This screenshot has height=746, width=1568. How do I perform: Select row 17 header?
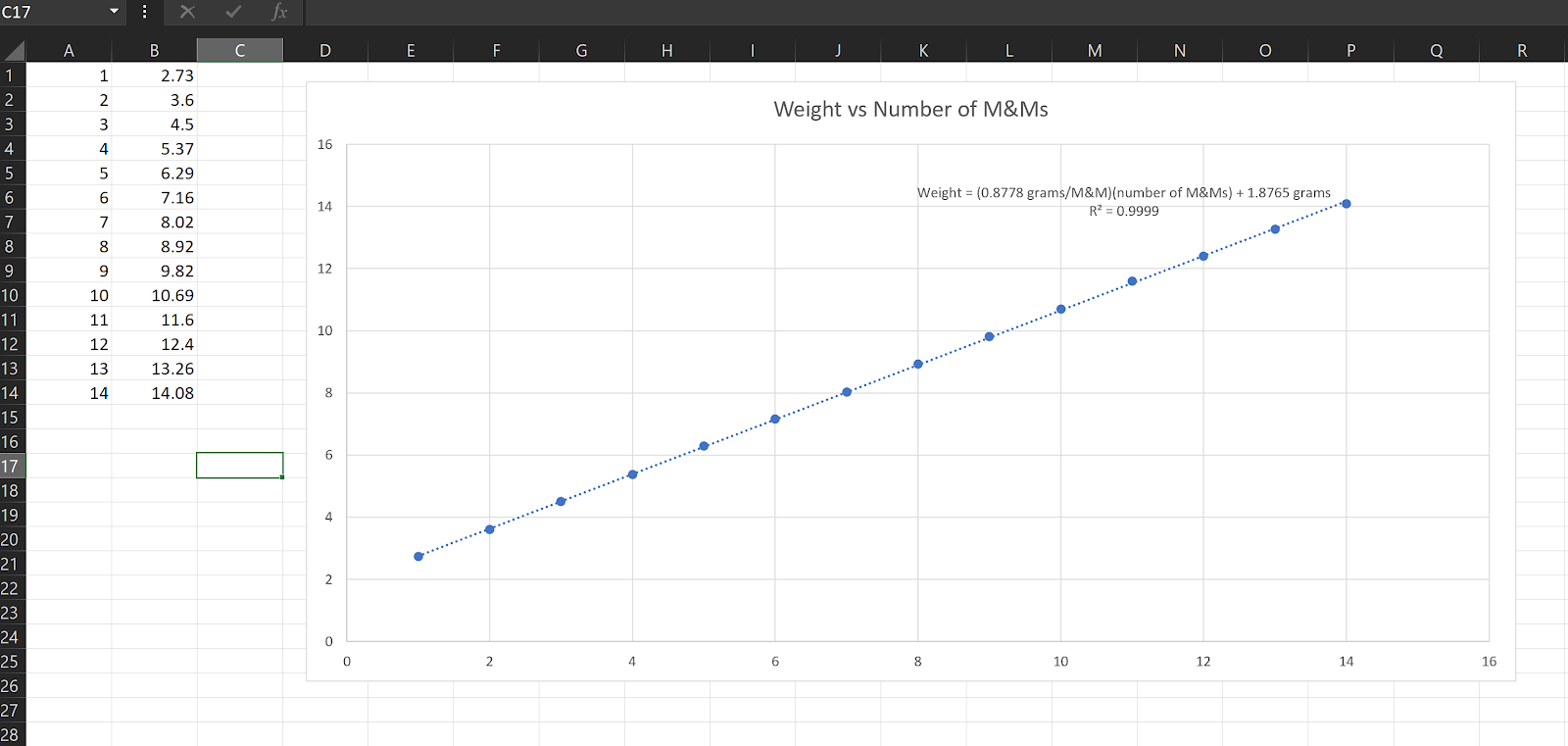tap(13, 467)
